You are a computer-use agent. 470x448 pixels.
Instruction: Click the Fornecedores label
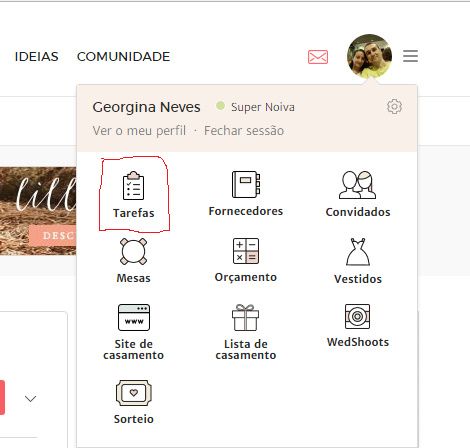pyautogui.click(x=246, y=211)
